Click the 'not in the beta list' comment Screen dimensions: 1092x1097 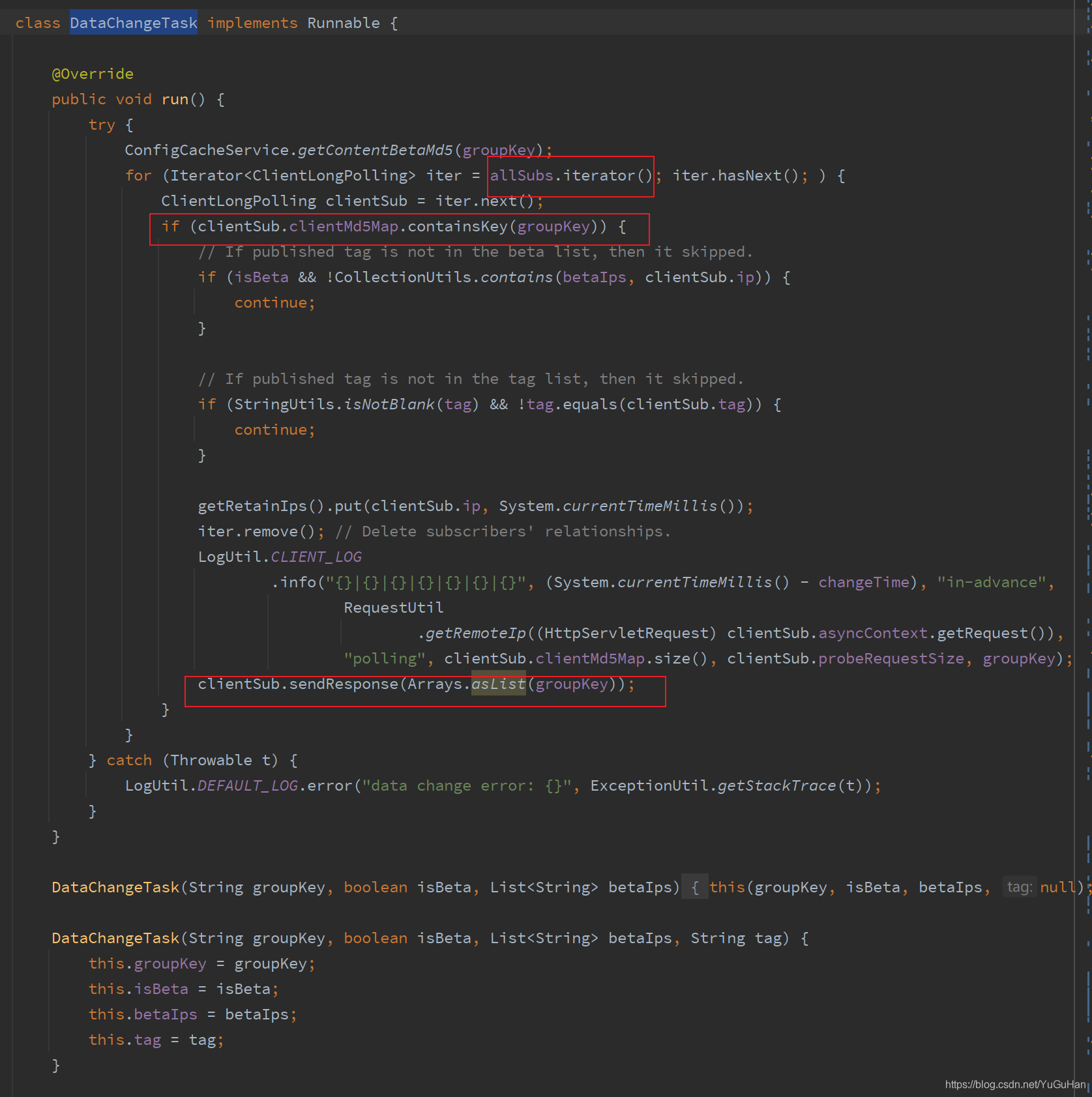coord(476,252)
